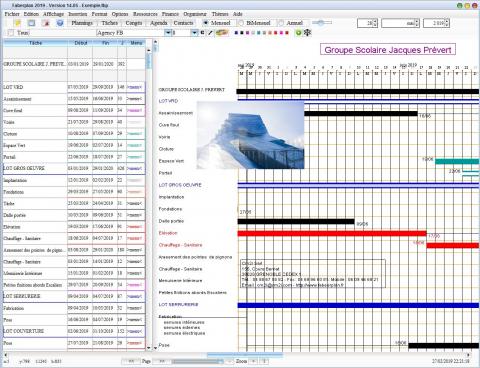Select the Annuel radio option
Image resolution: width=480 pixels, height=368 pixels.
click(281, 23)
